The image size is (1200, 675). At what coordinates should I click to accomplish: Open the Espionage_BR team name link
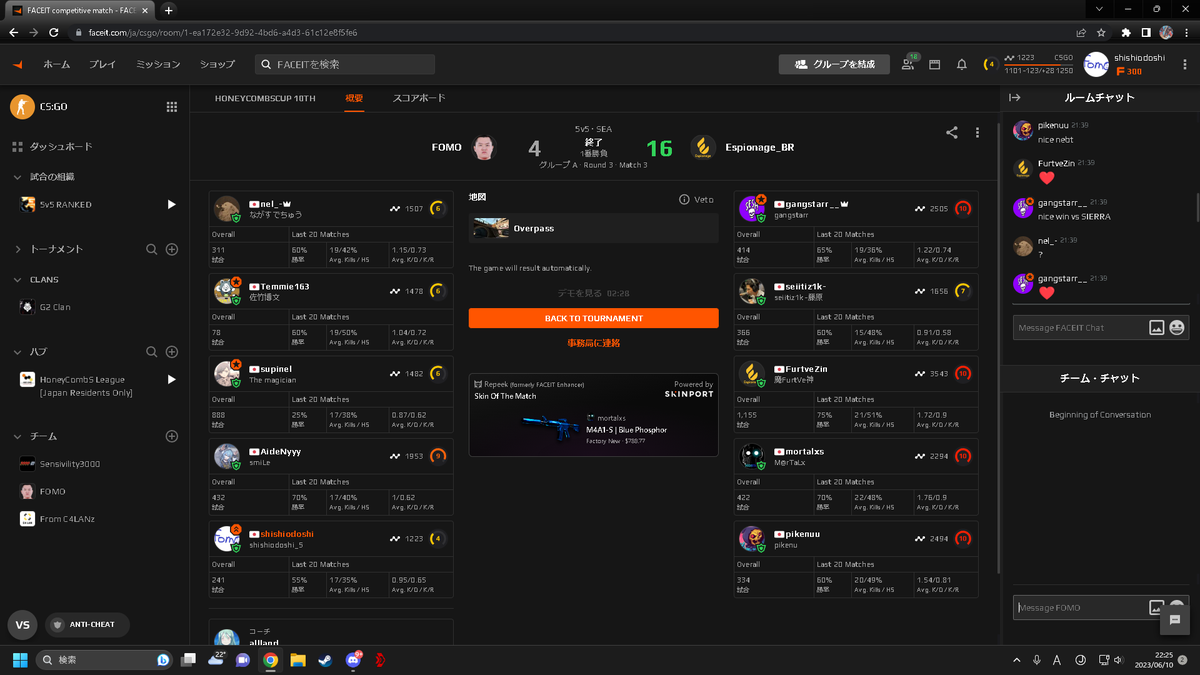pyautogui.click(x=759, y=148)
